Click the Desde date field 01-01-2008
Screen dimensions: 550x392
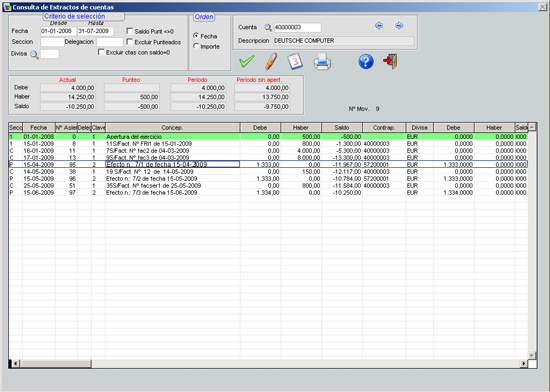coord(58,31)
